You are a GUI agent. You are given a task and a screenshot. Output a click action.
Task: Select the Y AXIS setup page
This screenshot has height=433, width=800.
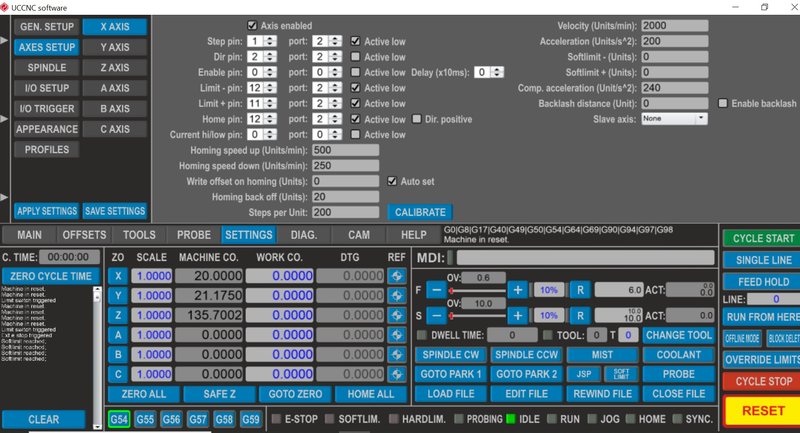[115, 47]
